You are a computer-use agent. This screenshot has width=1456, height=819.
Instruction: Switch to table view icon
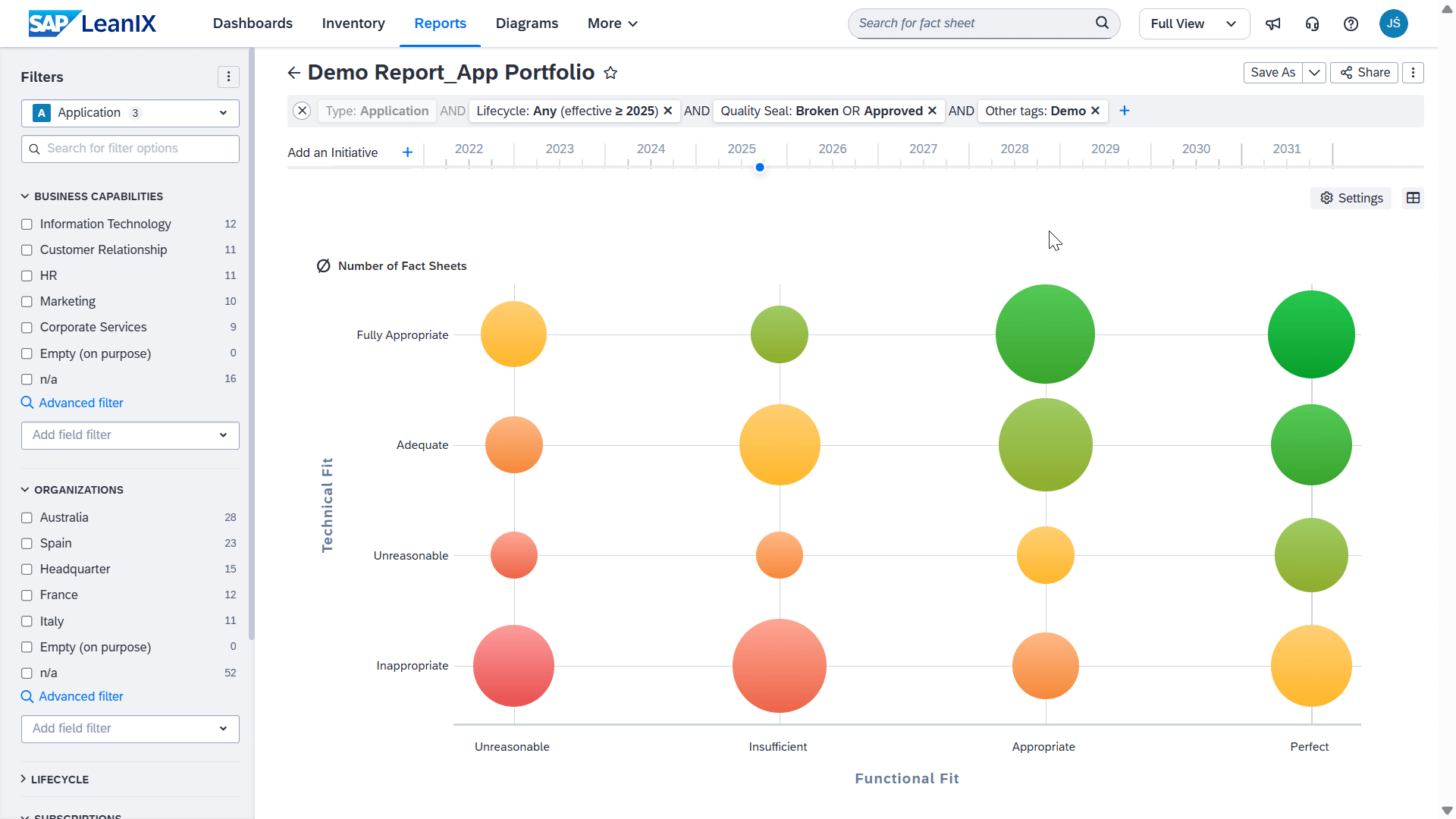1413,198
